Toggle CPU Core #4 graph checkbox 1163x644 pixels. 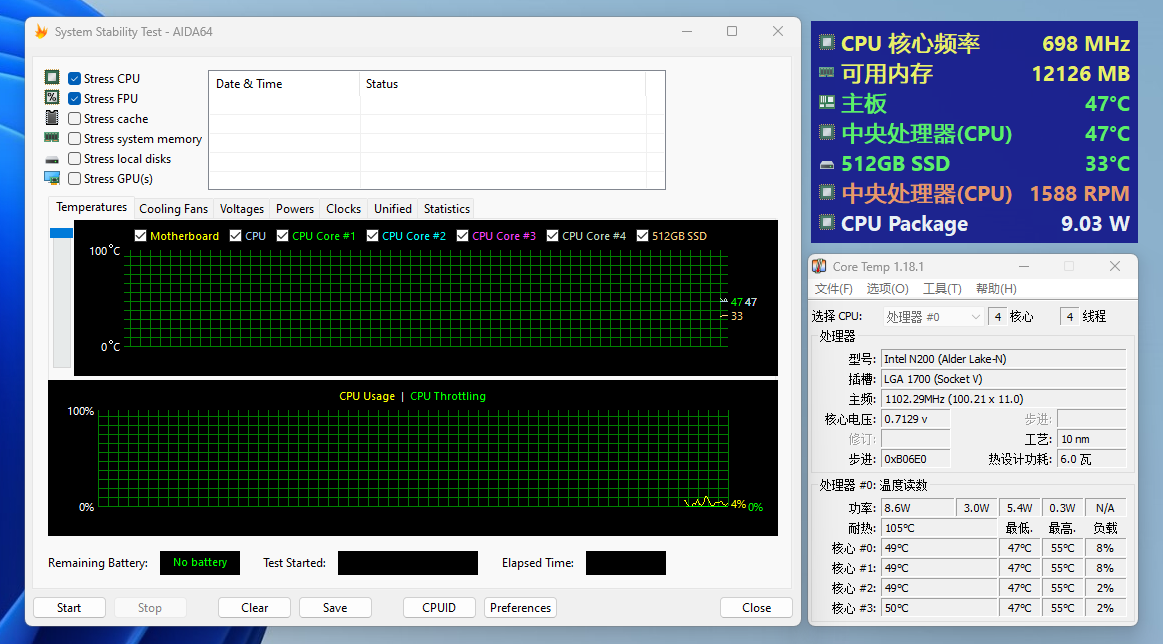pos(552,235)
